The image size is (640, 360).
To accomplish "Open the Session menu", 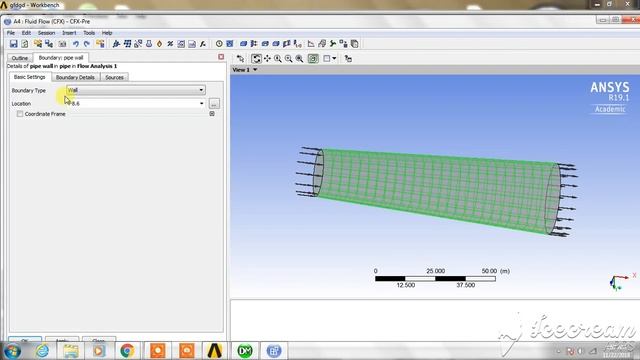I will tap(46, 33).
